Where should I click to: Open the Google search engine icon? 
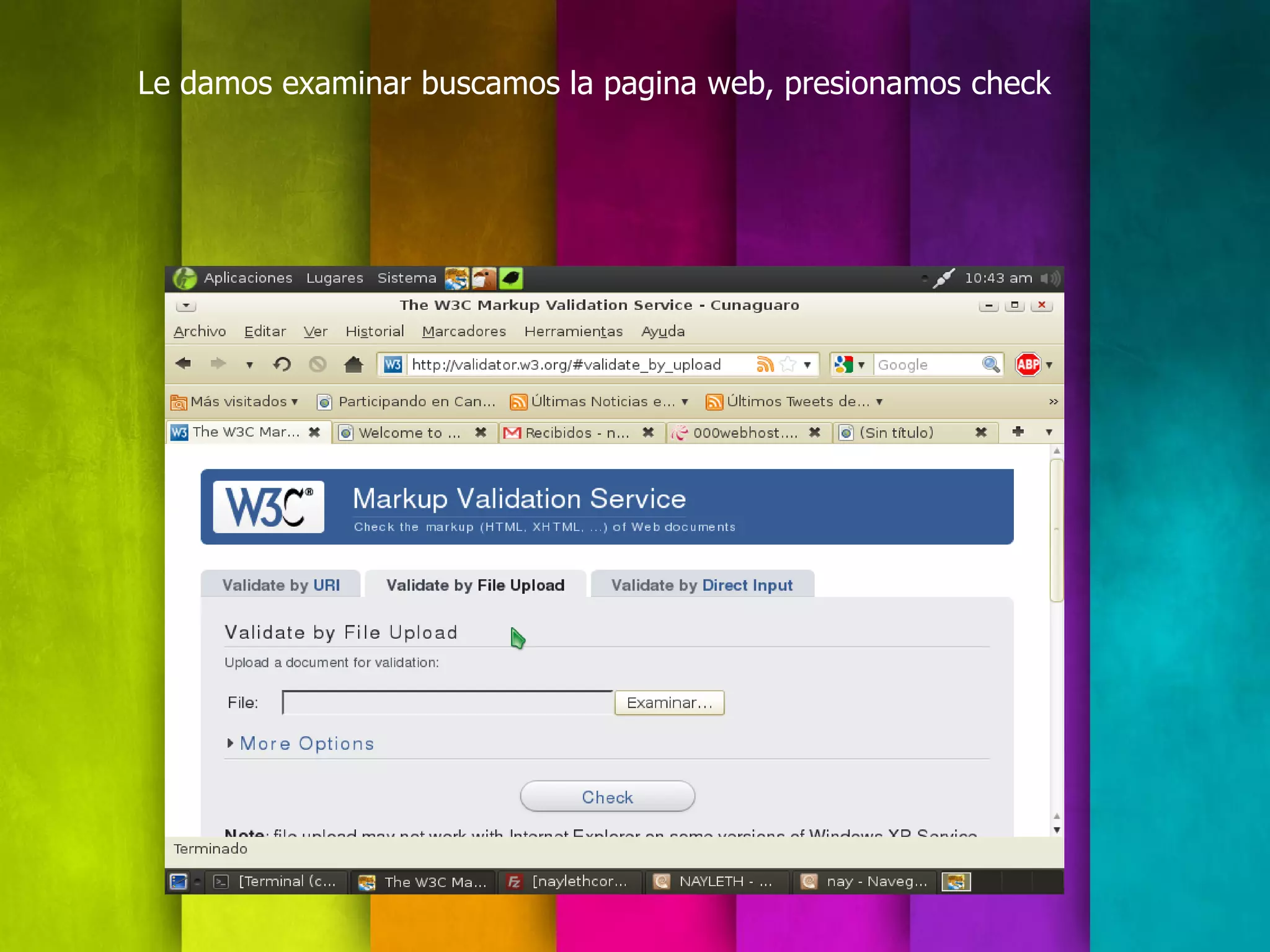(x=843, y=364)
